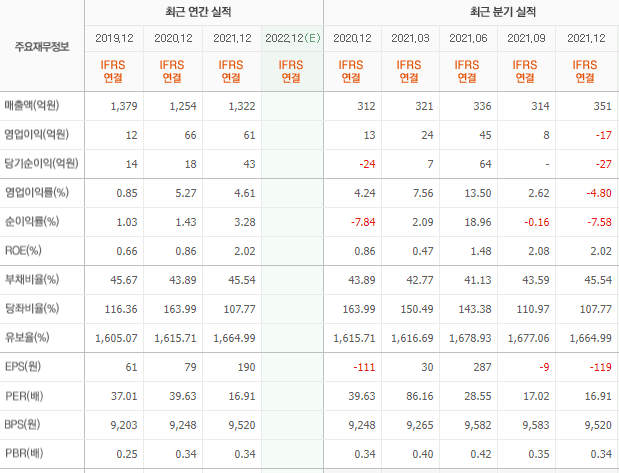Click the 190 annual EPS value
Screen dimensions: 619x473
pos(246,367)
